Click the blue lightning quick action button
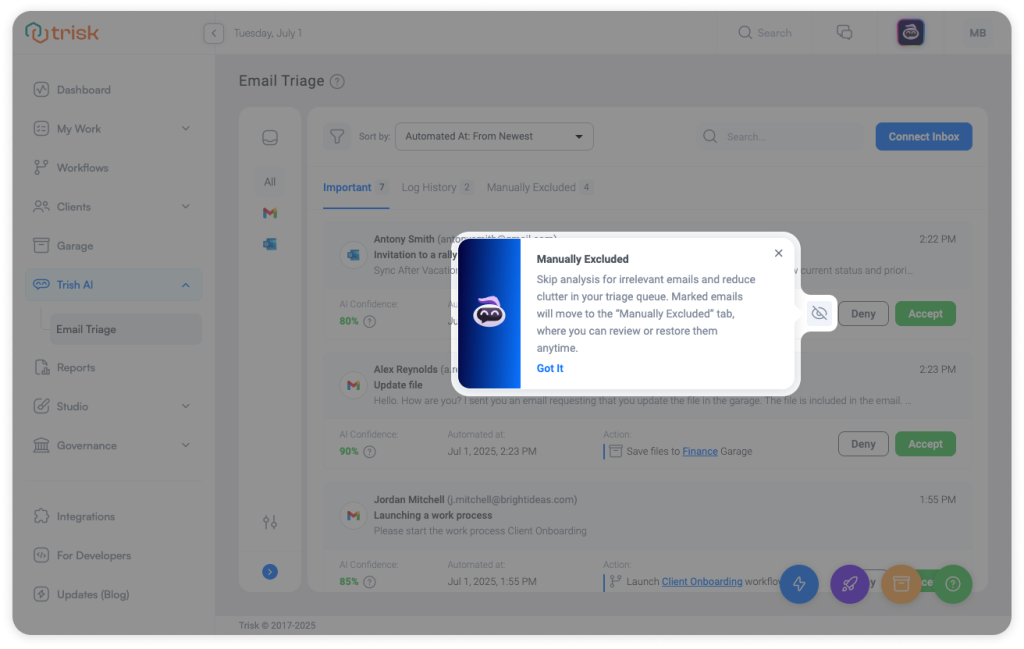The width and height of the screenshot is (1024, 649). click(x=799, y=584)
